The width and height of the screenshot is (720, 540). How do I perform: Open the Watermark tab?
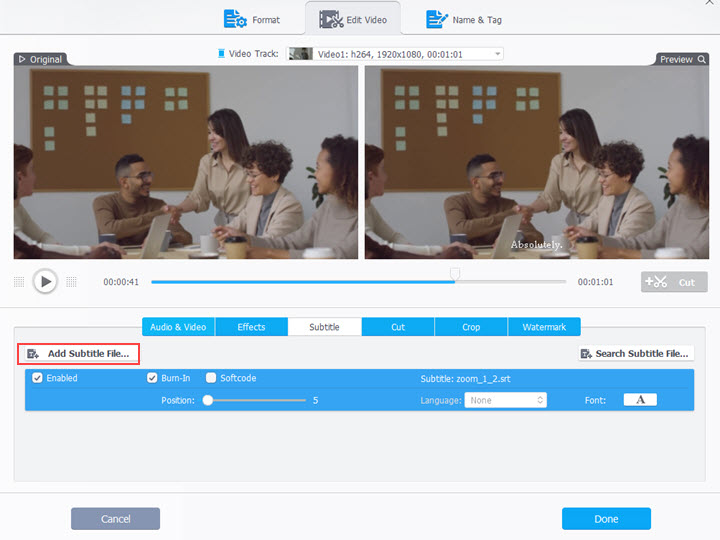tap(544, 327)
